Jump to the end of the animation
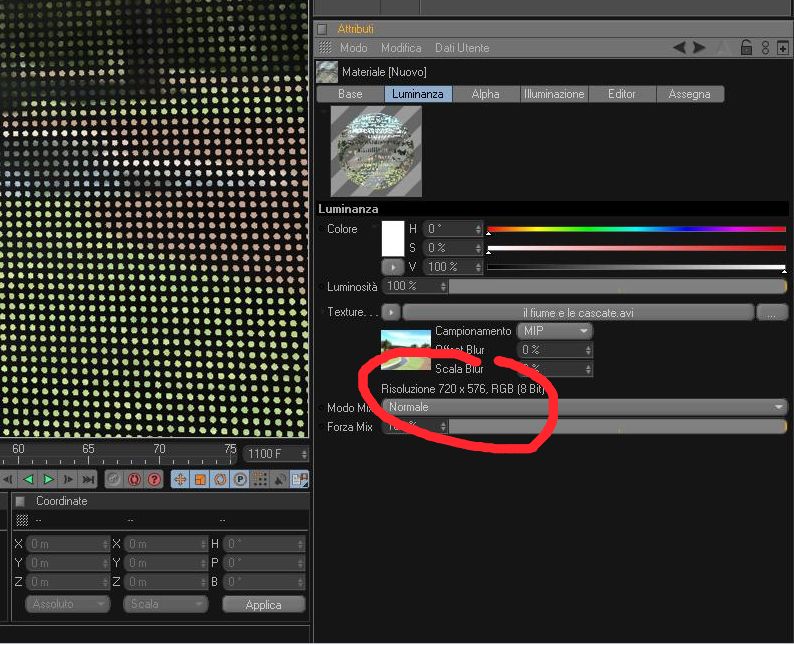The image size is (794, 645). (x=88, y=479)
